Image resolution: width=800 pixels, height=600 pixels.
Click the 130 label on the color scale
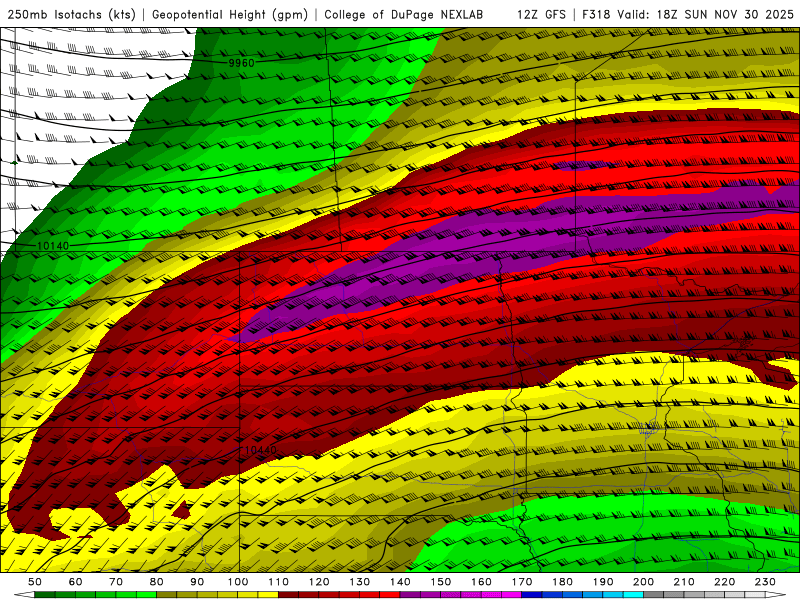tap(360, 582)
